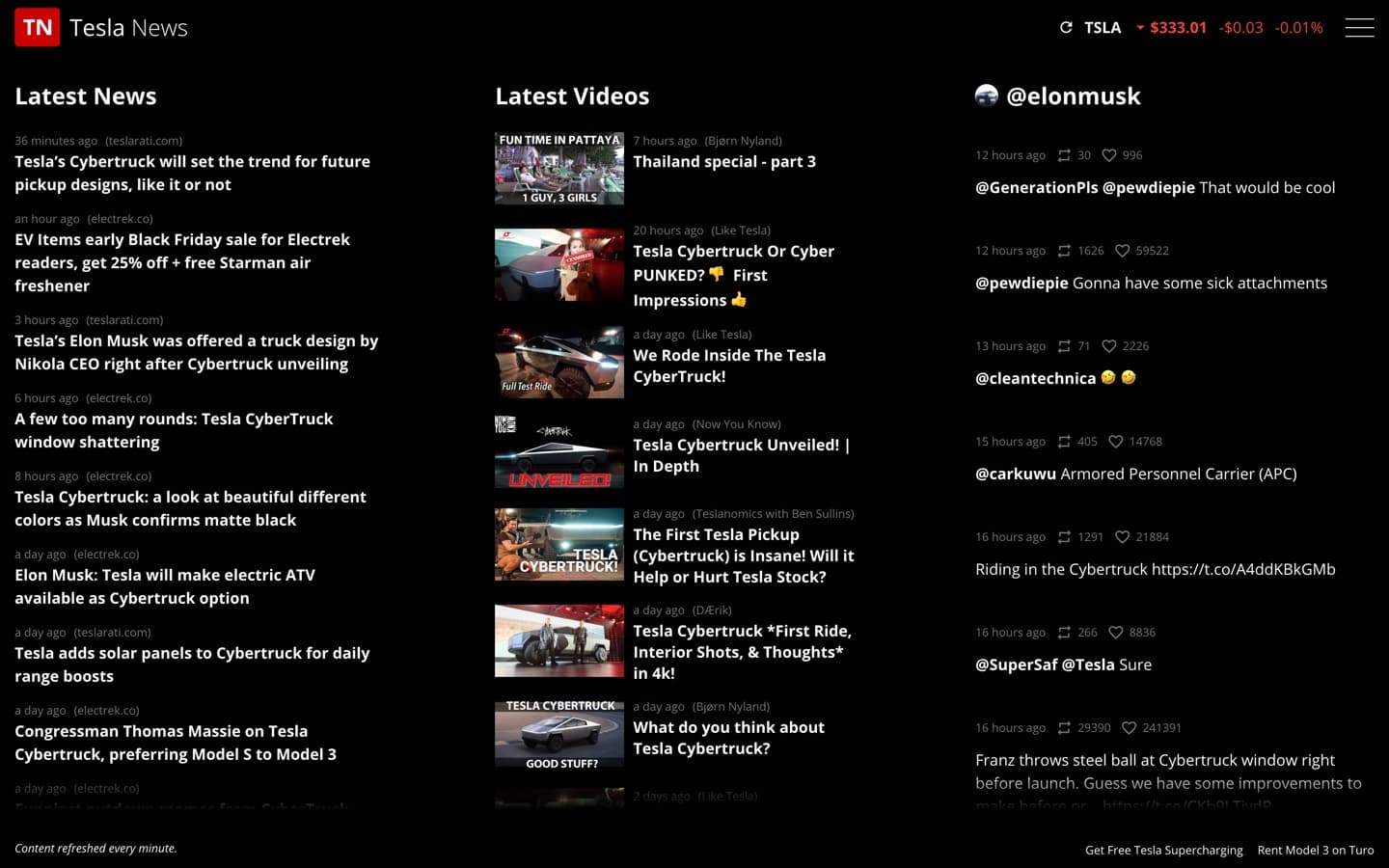Click the @carkuwu mention

click(1016, 474)
